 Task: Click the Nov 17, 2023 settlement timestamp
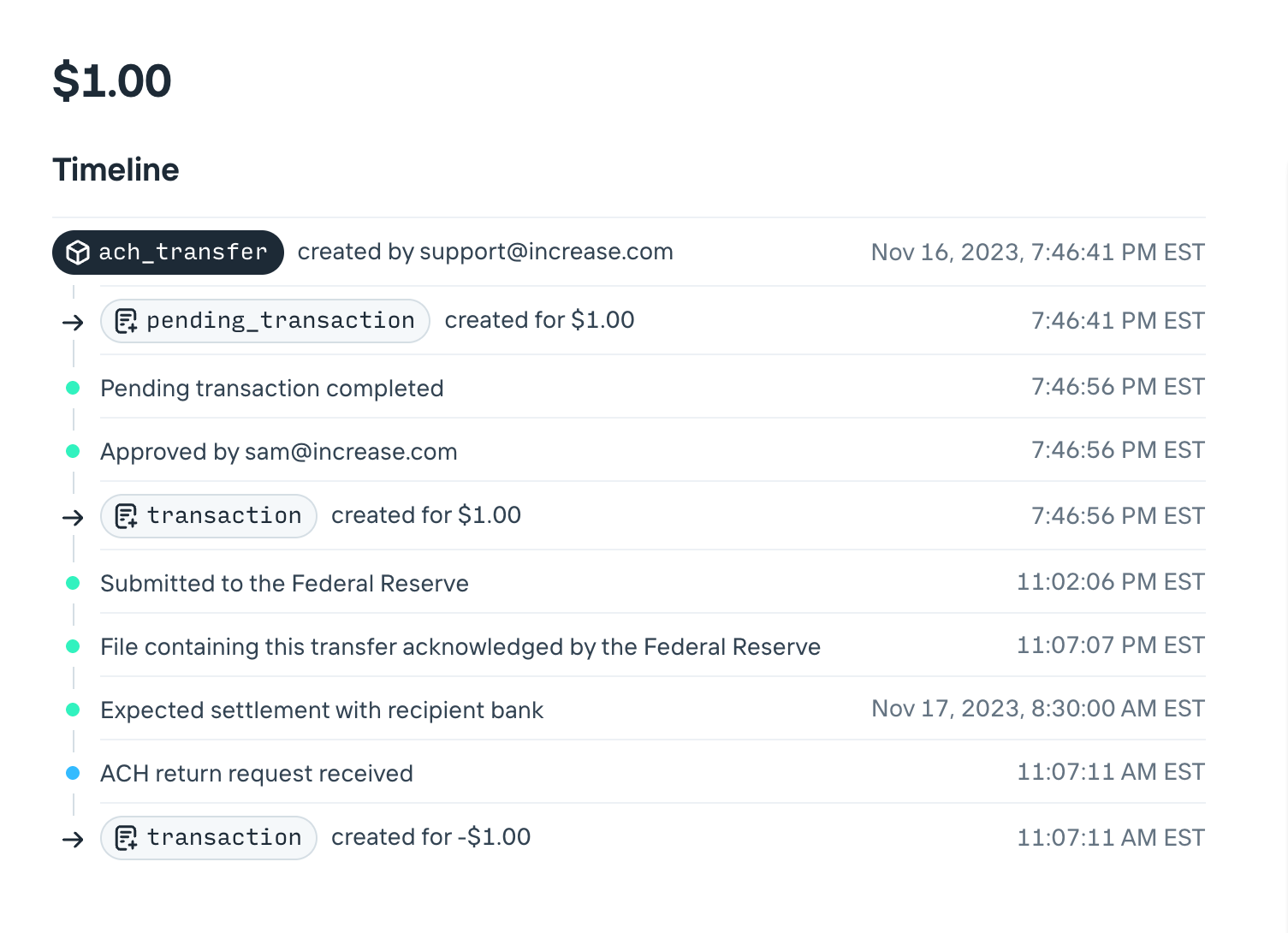1037,709
